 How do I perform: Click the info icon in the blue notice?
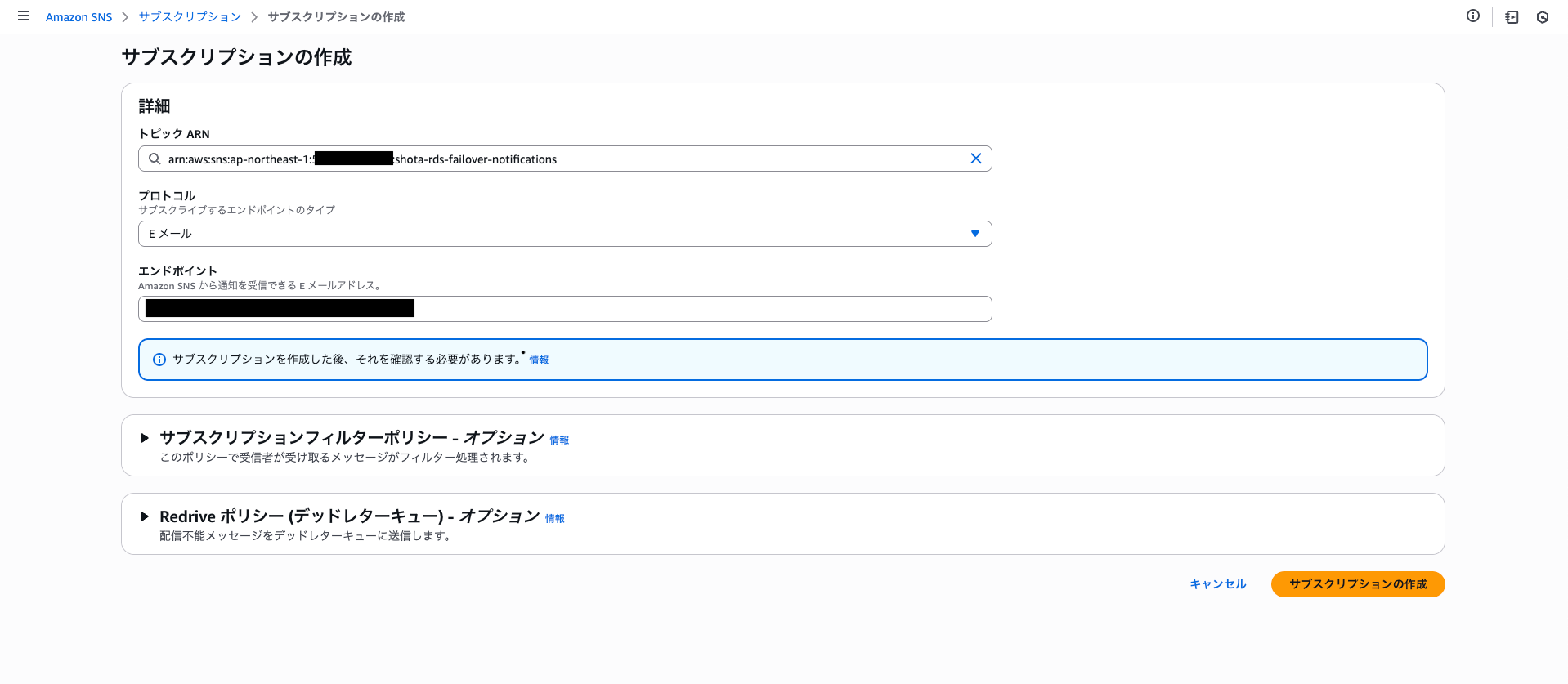click(159, 360)
